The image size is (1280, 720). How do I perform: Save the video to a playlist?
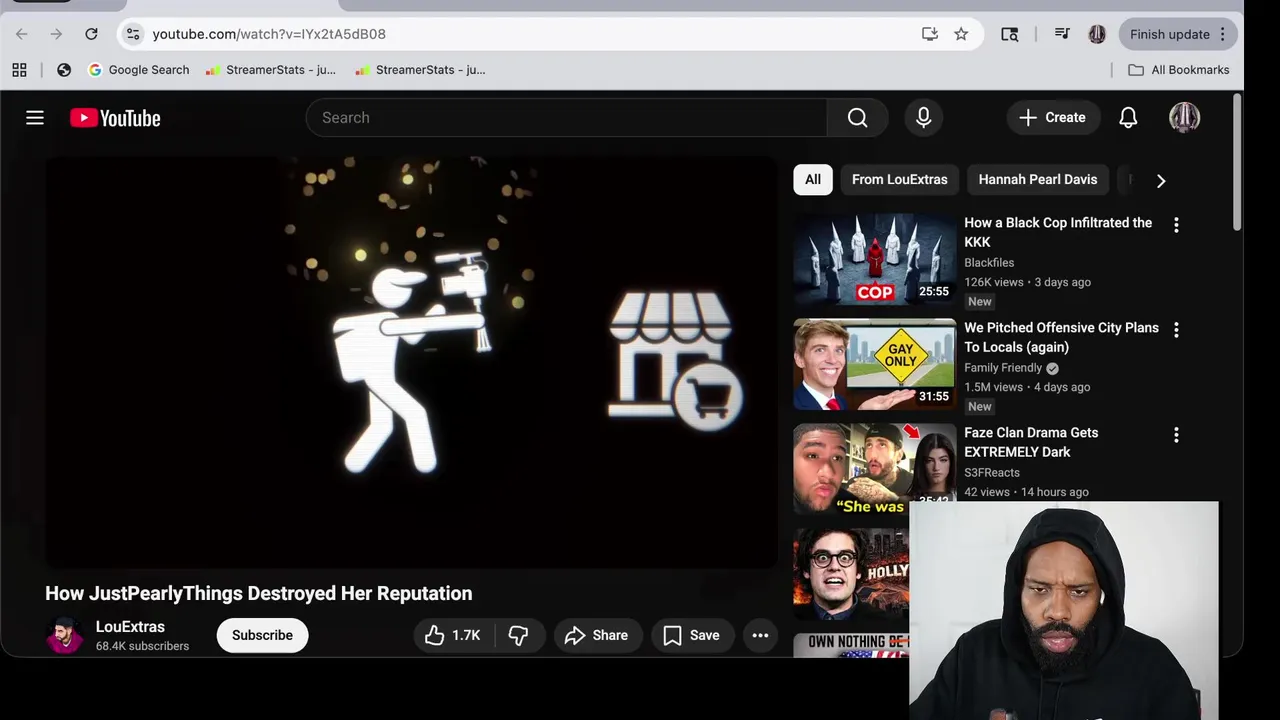point(692,635)
